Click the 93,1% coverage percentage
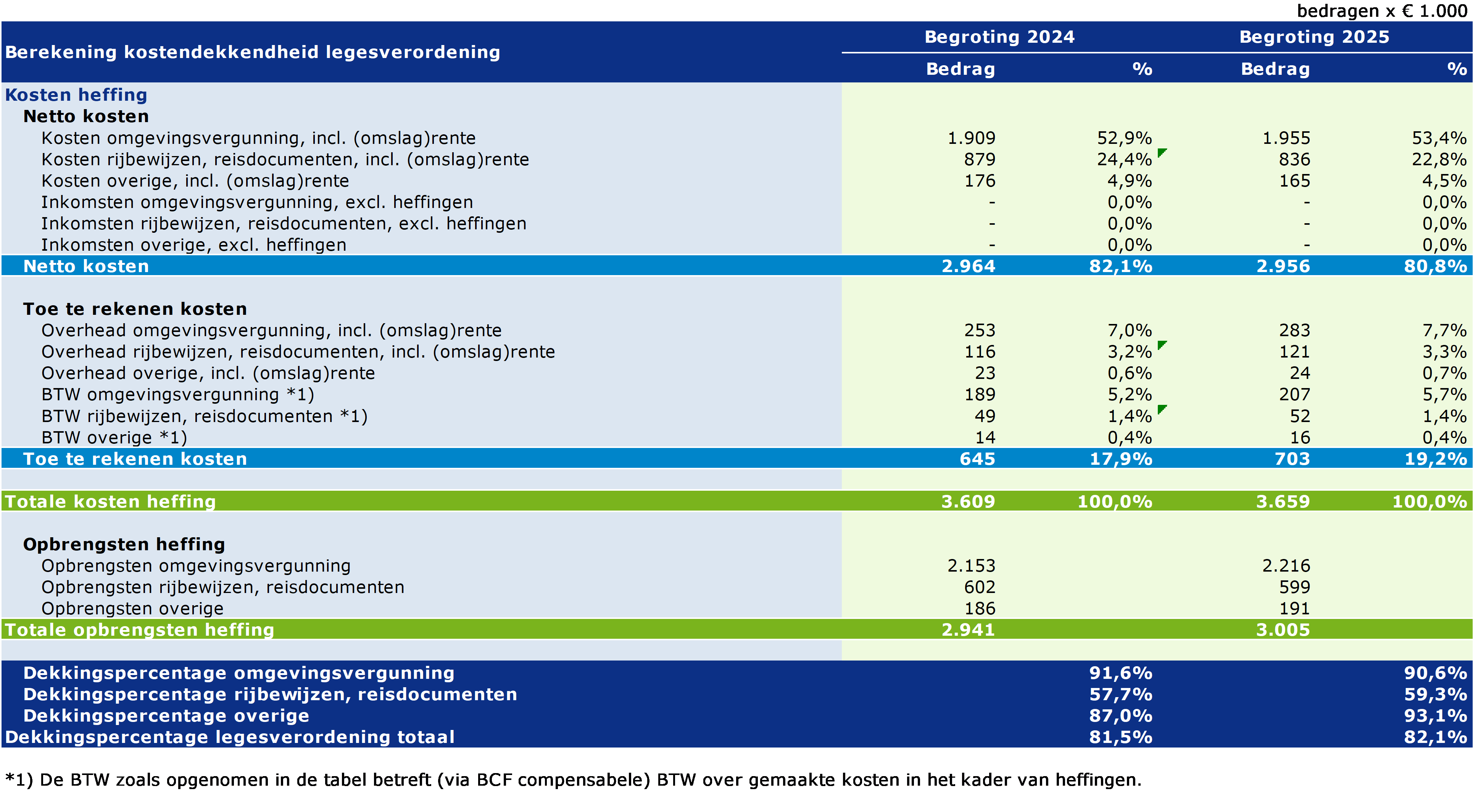The height and width of the screenshot is (812, 1473). click(1435, 717)
